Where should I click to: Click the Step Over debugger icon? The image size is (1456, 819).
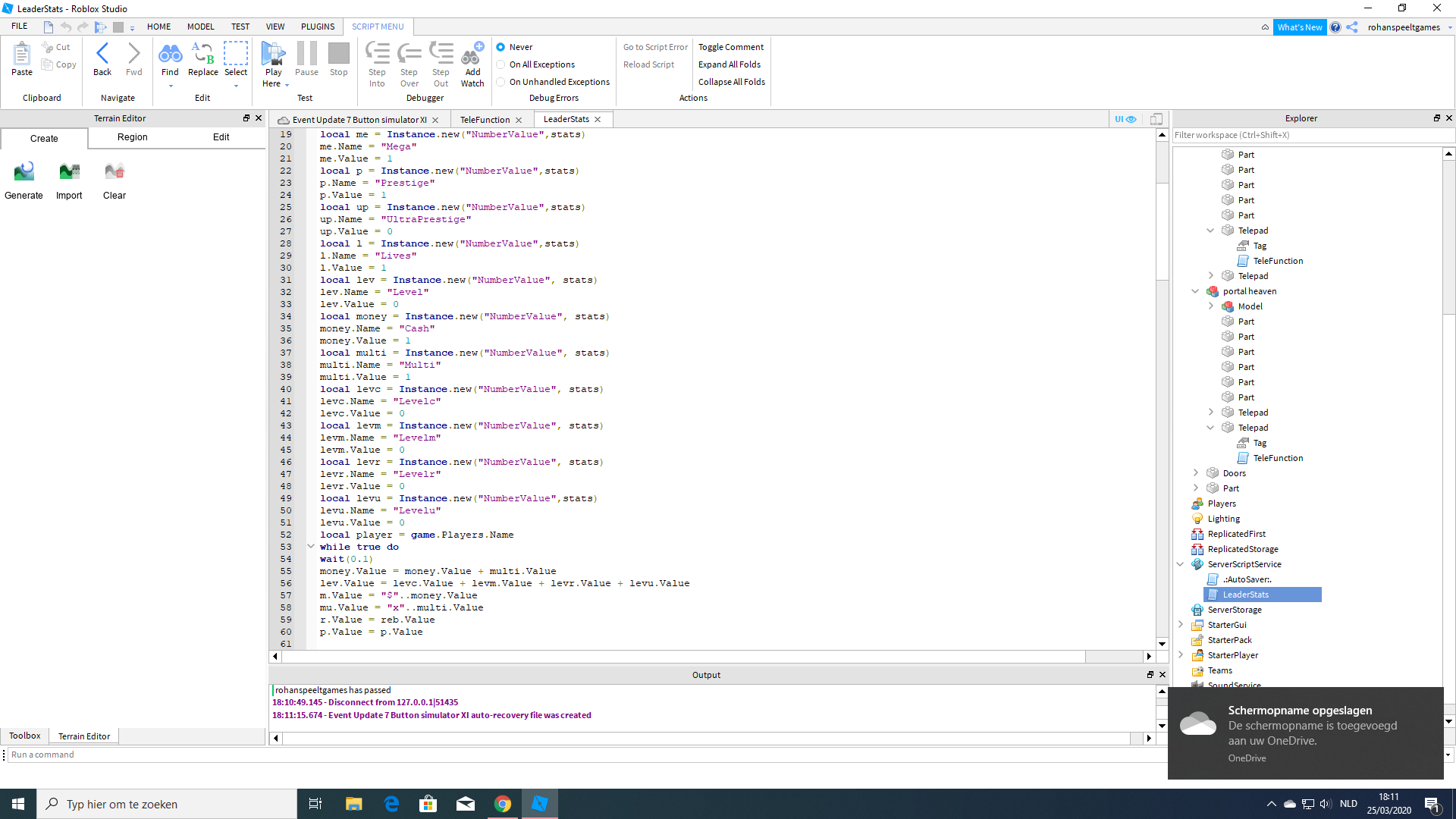pyautogui.click(x=409, y=53)
